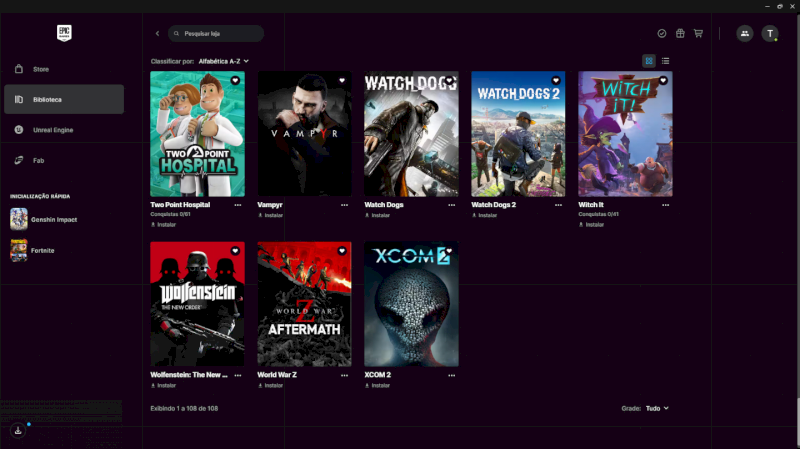Click the Two Point Hospital title
Screen dimensions: 800x449
click(x=180, y=205)
